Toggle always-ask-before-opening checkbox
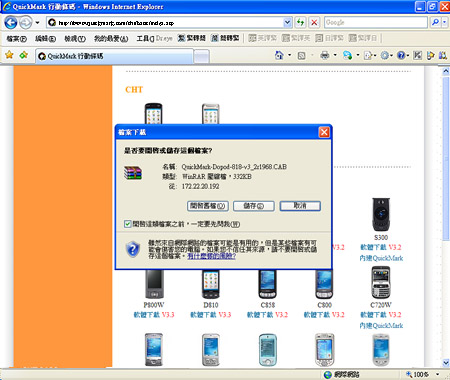450x380 pixels. 127,224
